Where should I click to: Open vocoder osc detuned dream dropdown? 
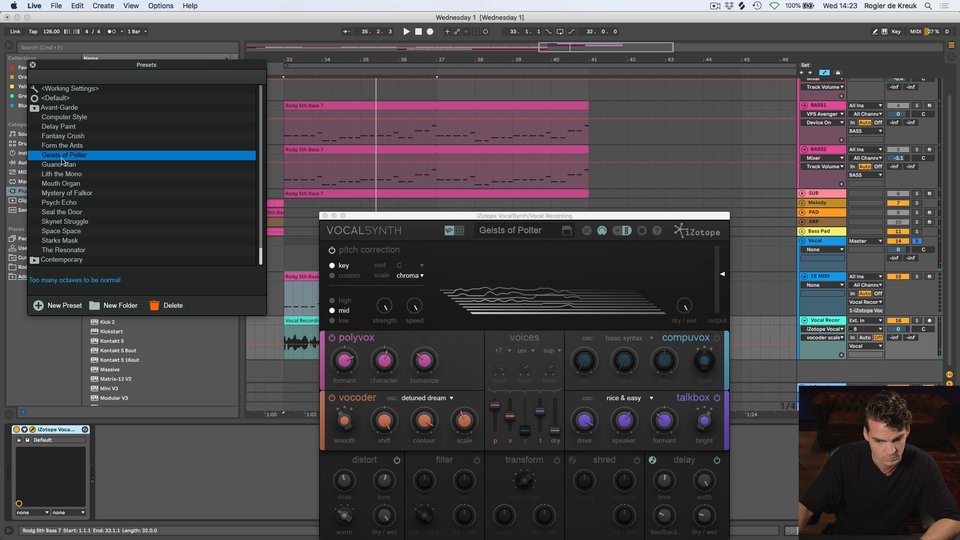pos(427,398)
